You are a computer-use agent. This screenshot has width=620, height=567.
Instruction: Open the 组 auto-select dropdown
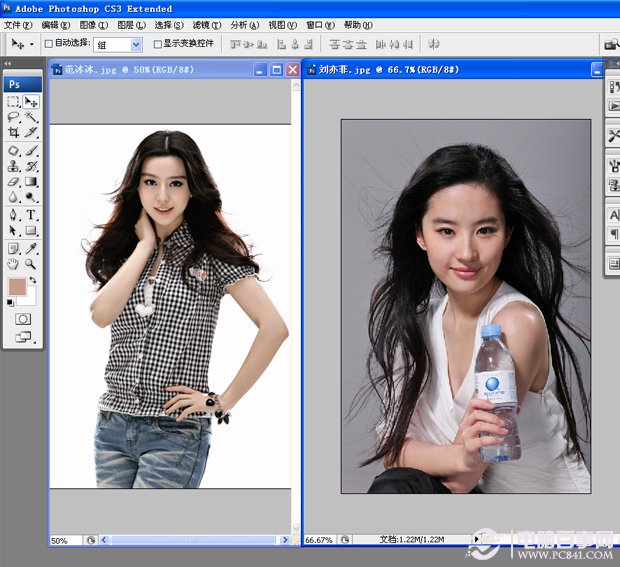pyautogui.click(x=136, y=45)
